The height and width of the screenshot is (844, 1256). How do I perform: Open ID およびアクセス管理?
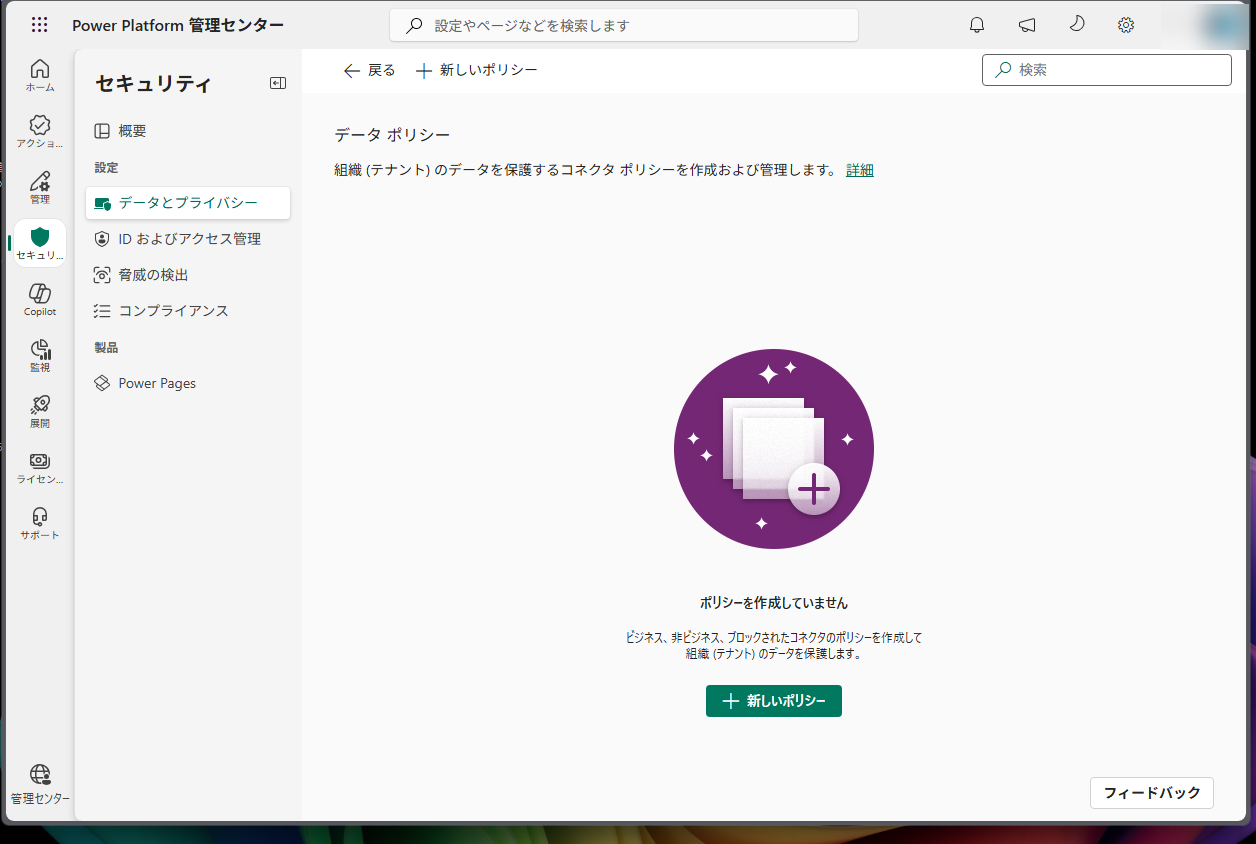[x=188, y=239]
